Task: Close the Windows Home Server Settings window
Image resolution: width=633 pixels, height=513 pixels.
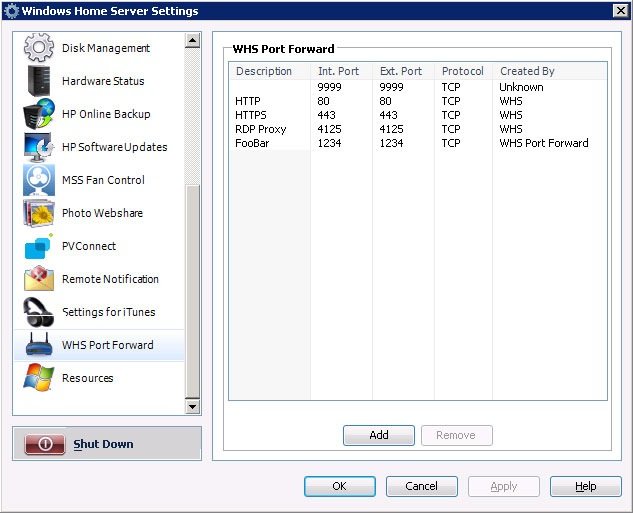Action: [x=620, y=10]
